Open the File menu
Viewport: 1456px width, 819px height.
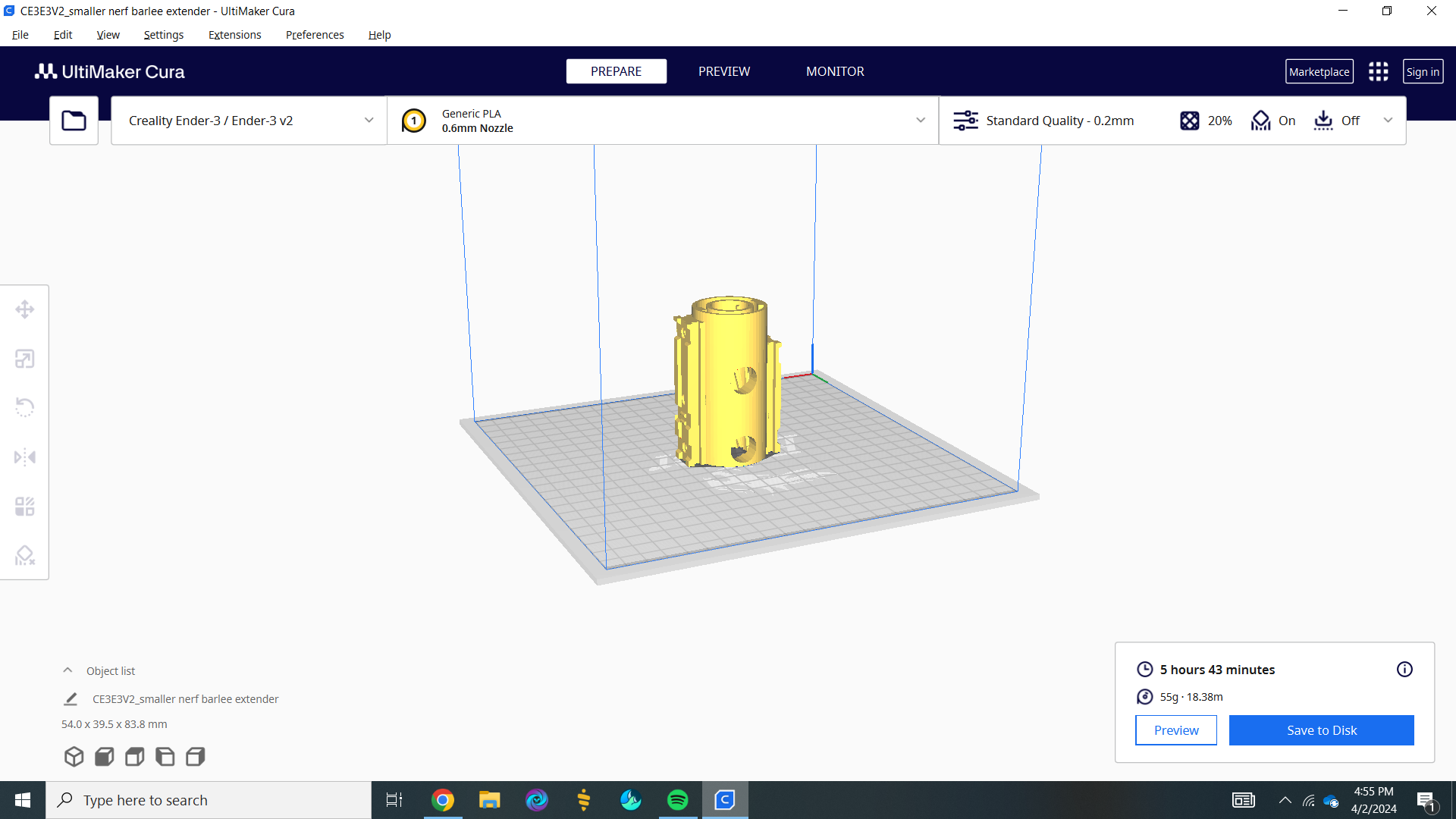click(20, 35)
